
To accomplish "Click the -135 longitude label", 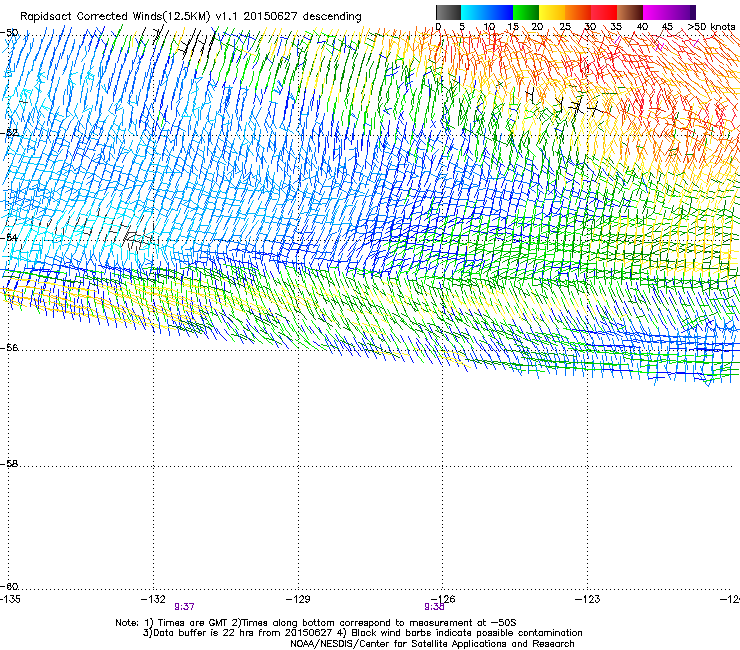I will (10, 599).
